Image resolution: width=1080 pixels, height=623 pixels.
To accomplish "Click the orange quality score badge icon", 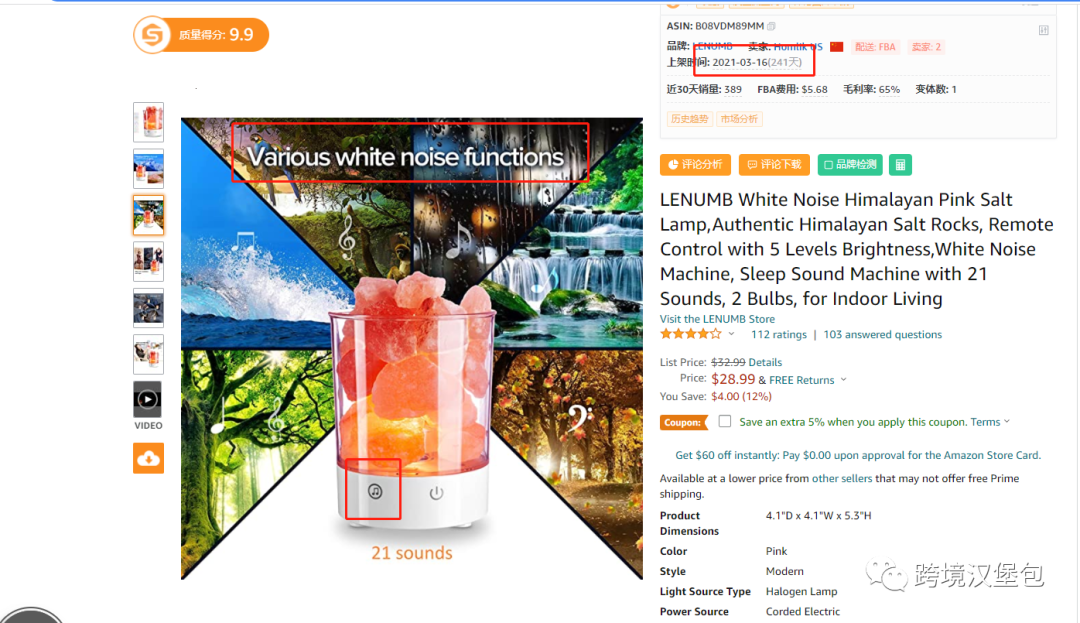I will [152, 35].
